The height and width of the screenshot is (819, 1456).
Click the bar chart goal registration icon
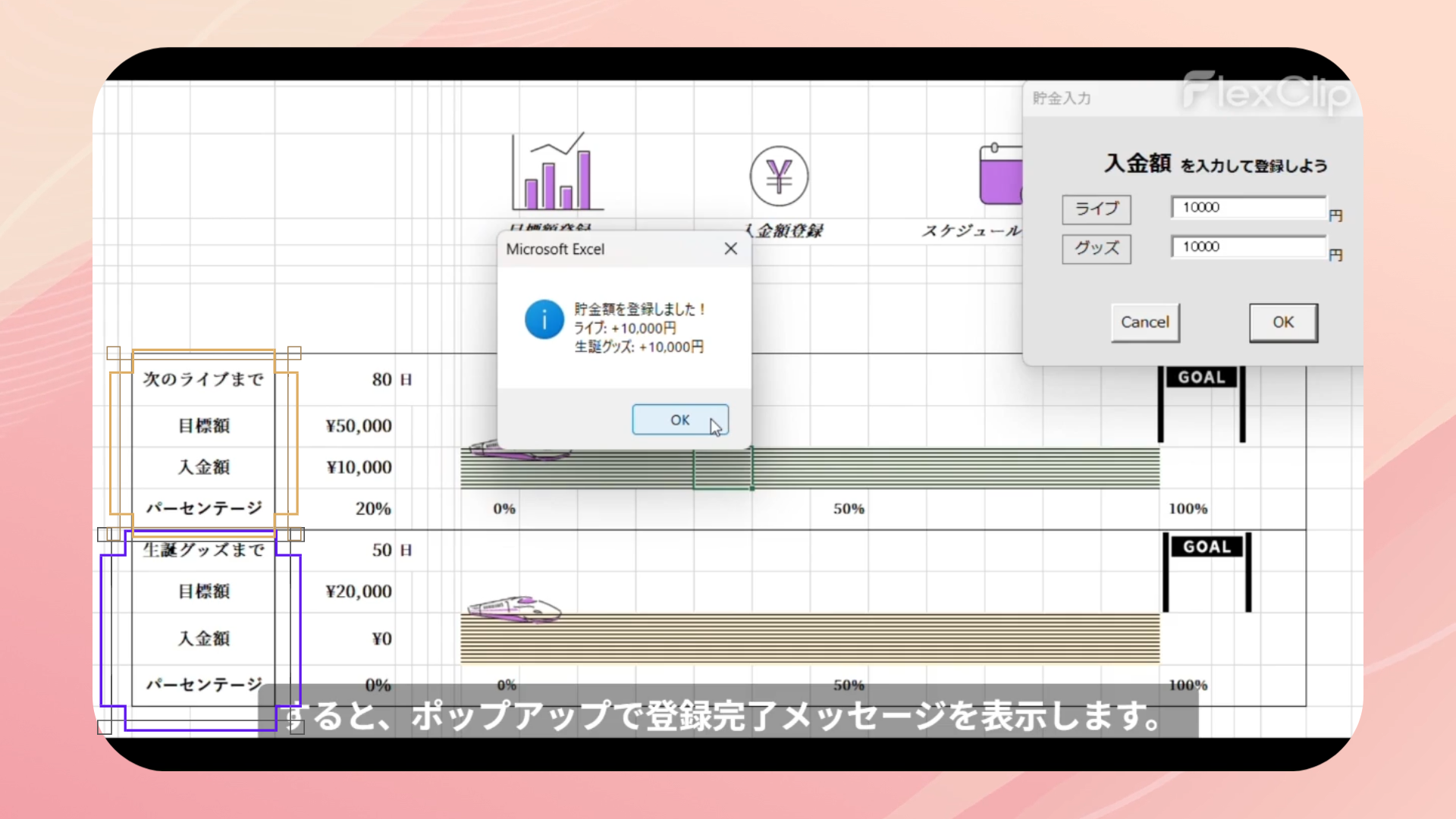(557, 173)
